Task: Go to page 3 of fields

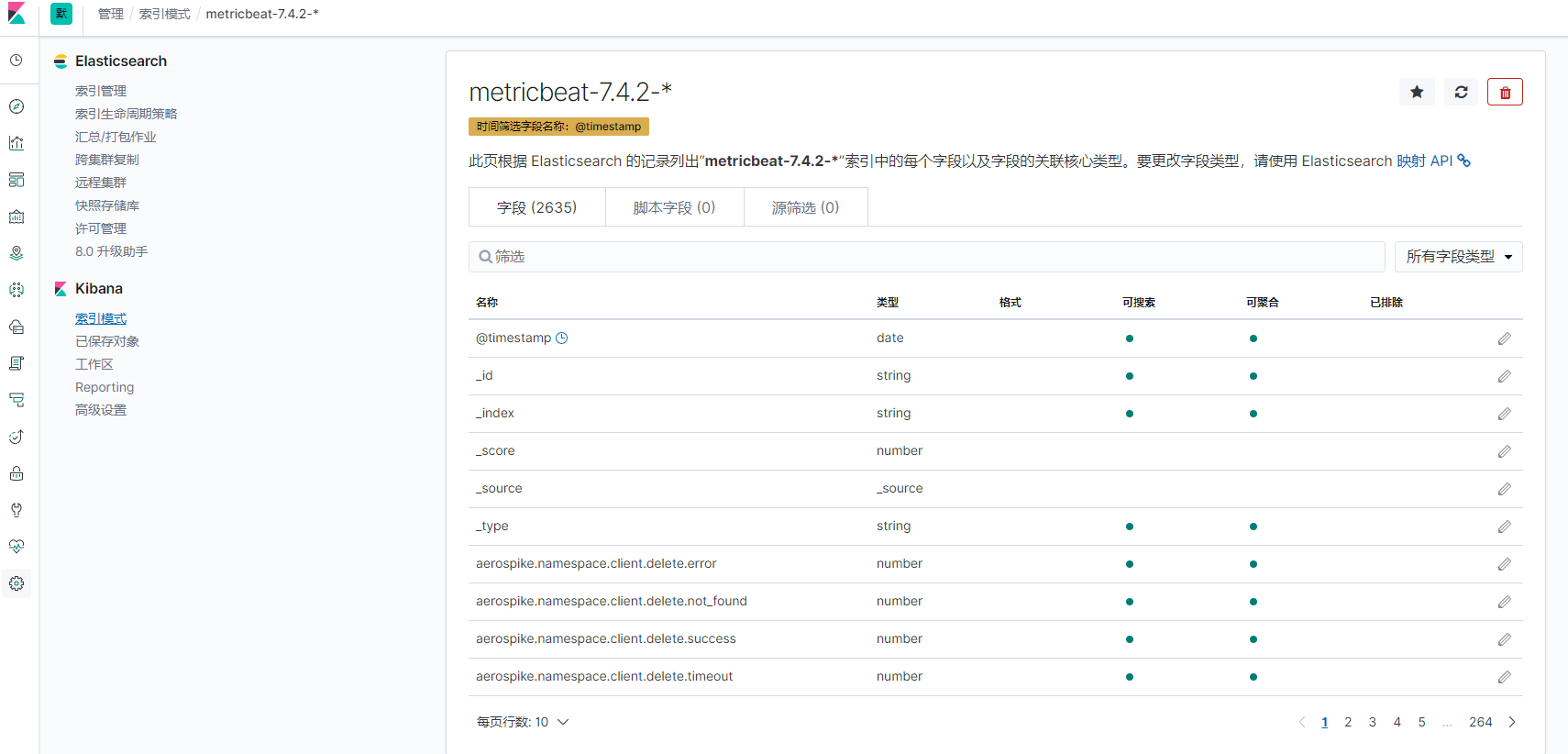Action: point(1373,722)
